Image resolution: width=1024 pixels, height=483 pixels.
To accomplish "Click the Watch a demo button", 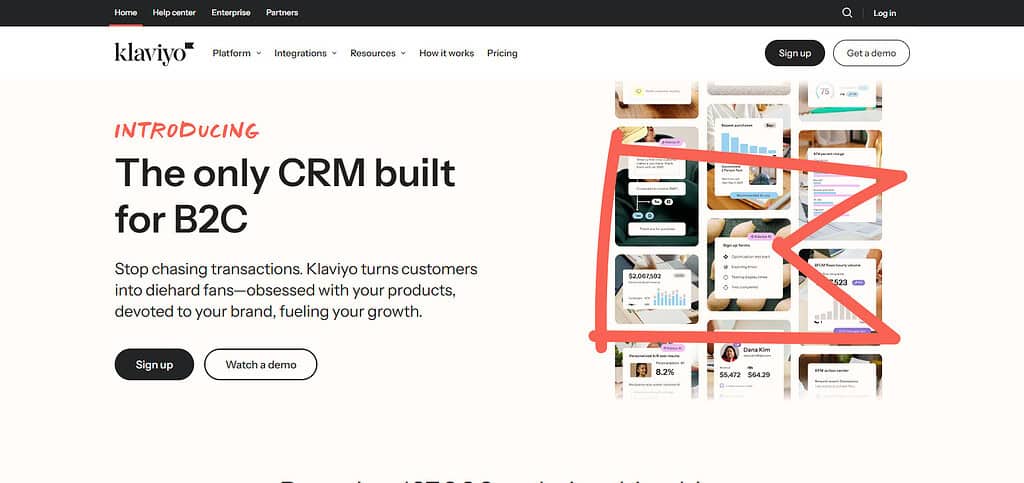I will point(261,364).
